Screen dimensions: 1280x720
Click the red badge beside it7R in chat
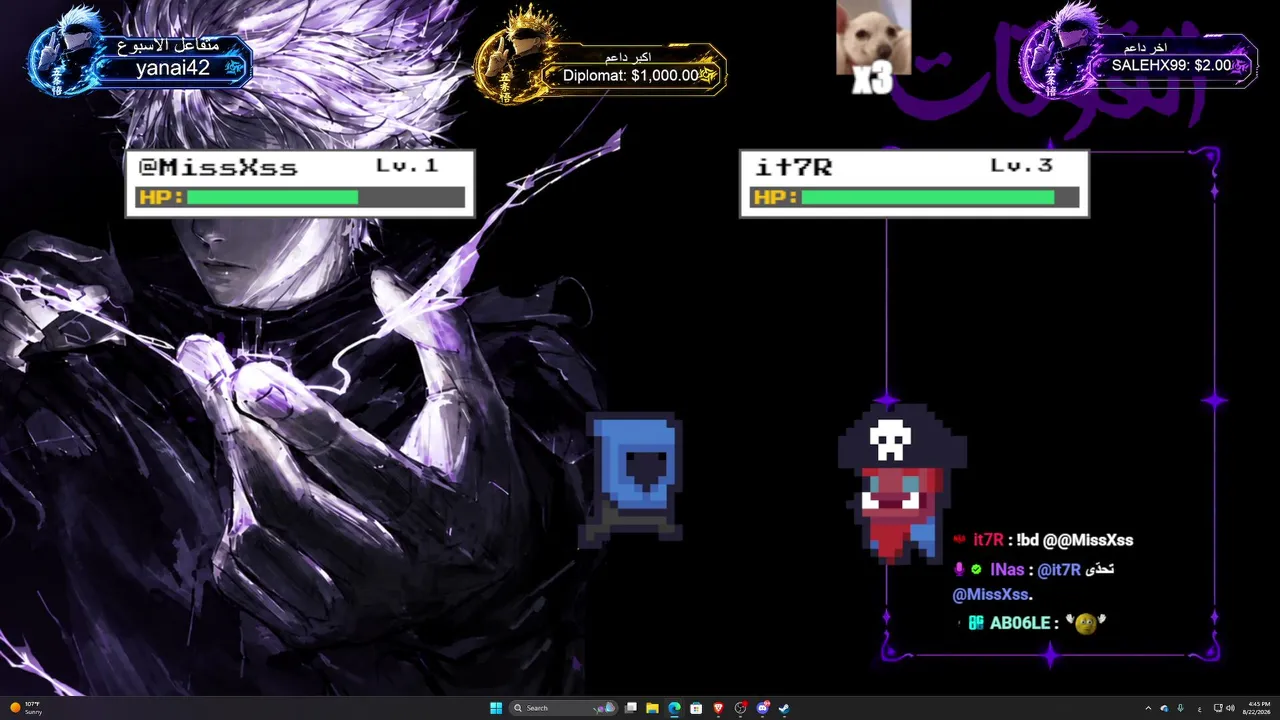click(x=959, y=540)
